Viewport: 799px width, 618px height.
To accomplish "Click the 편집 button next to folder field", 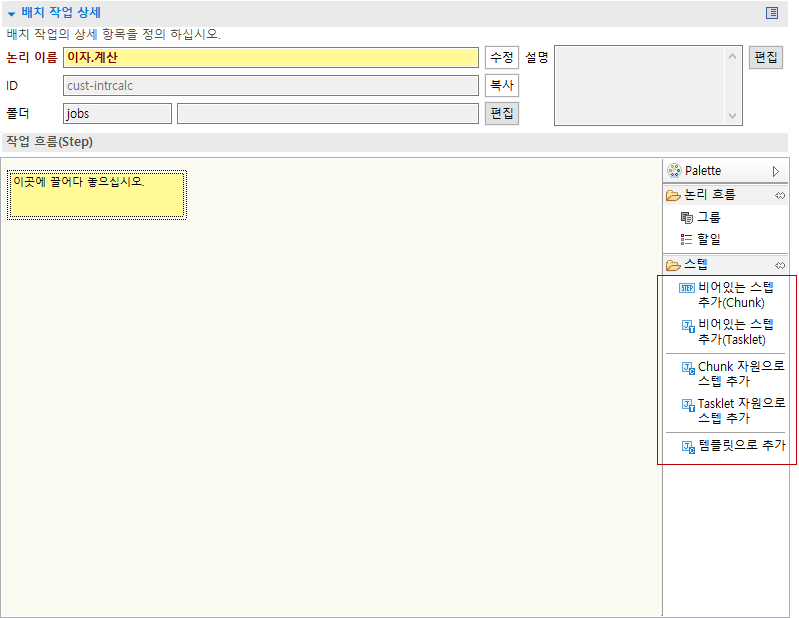I will tap(501, 113).
